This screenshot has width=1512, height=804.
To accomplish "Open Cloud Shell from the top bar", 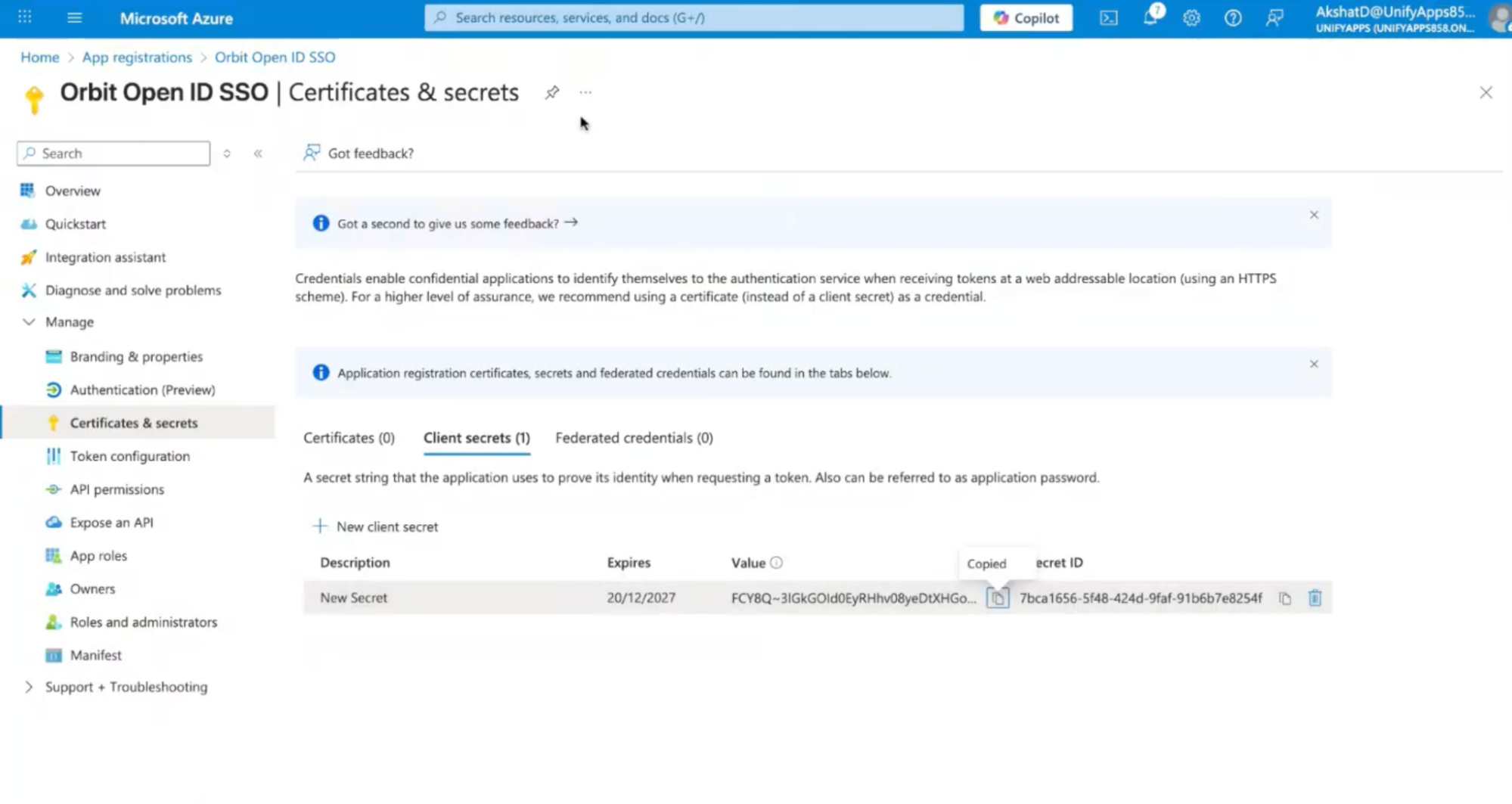I will point(1108,18).
